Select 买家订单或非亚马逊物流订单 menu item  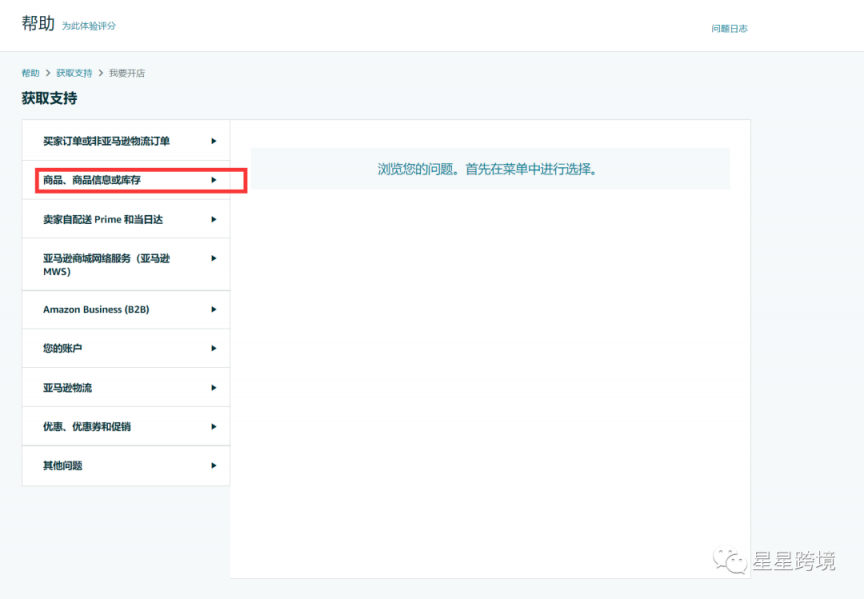tap(126, 141)
